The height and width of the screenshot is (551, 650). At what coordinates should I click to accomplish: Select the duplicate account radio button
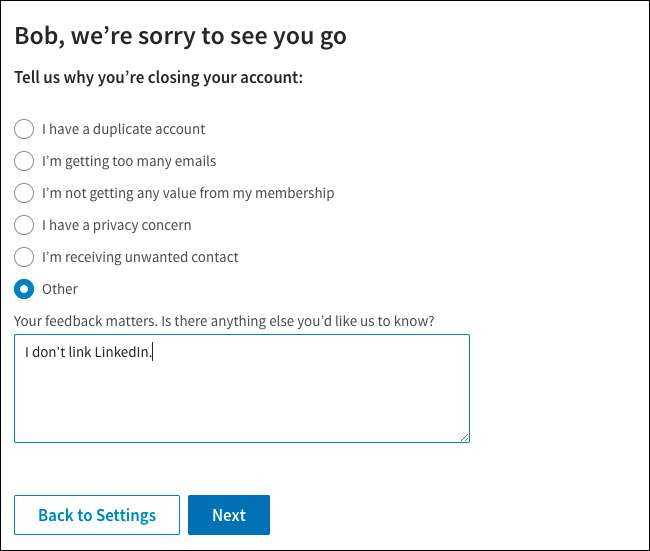[24, 129]
